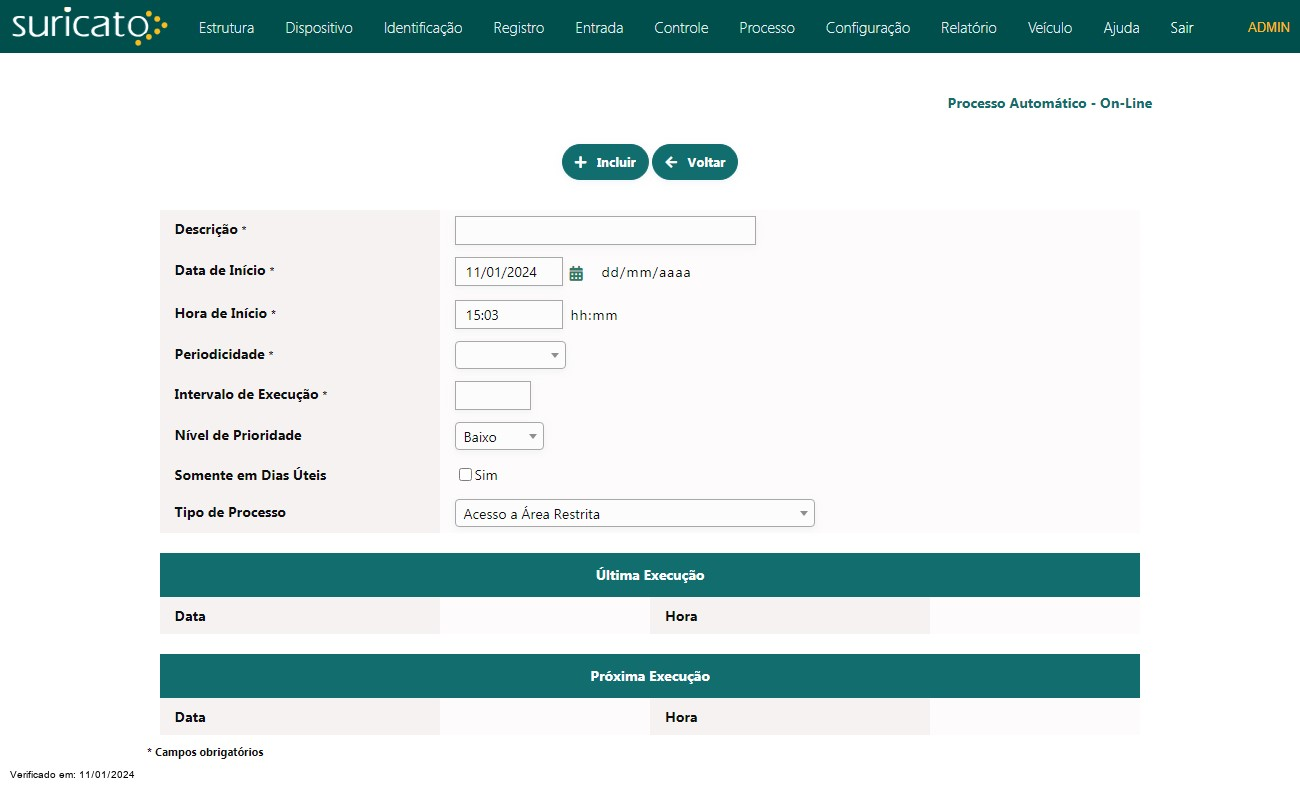Click into the Descrição text field
The width and height of the screenshot is (1300, 789).
pos(605,231)
